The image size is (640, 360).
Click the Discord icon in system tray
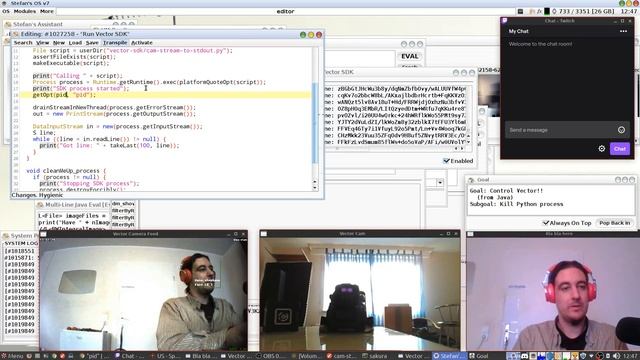pos(525,356)
